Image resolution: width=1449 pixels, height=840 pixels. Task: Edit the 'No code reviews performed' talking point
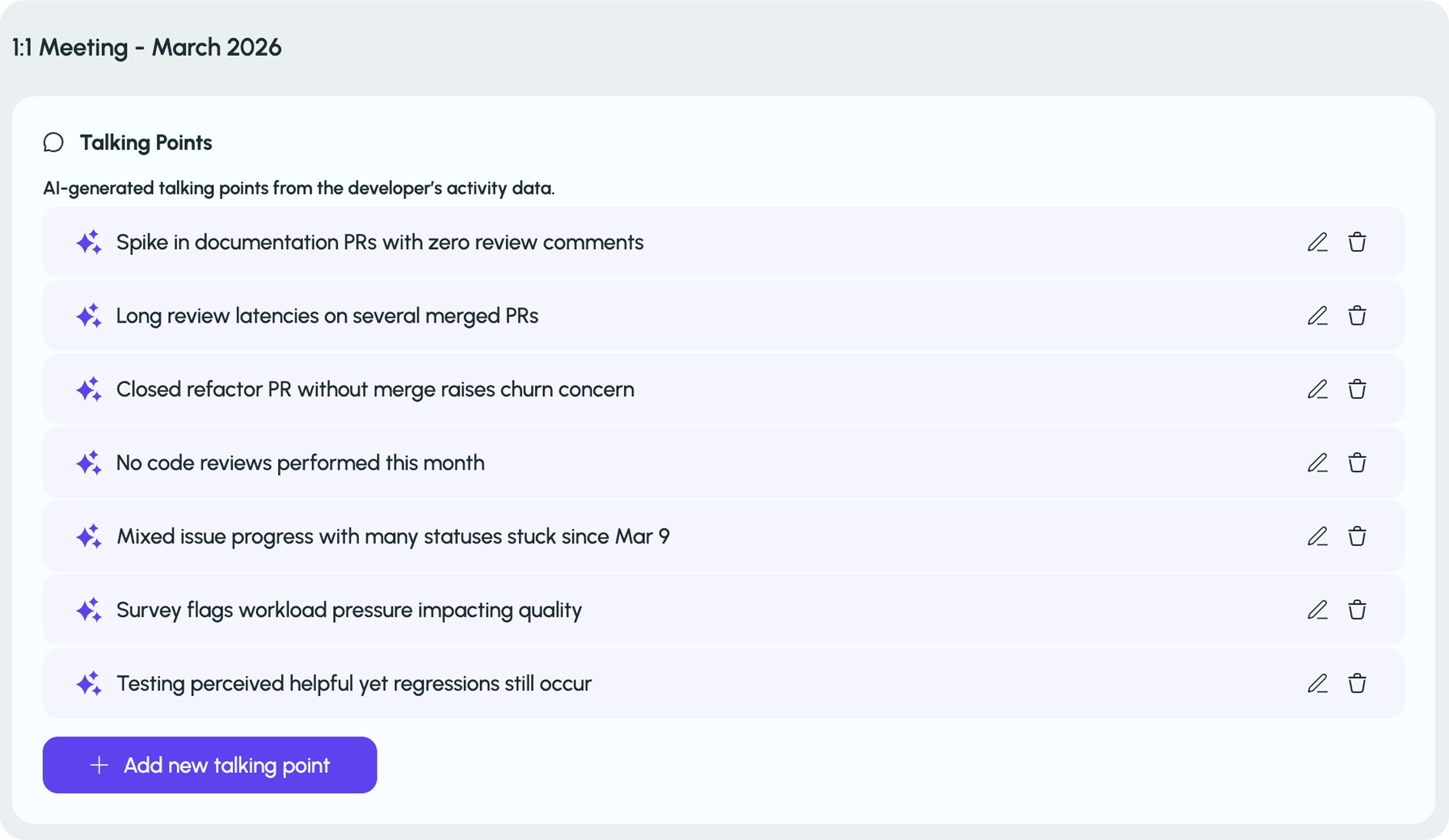[x=1317, y=463]
